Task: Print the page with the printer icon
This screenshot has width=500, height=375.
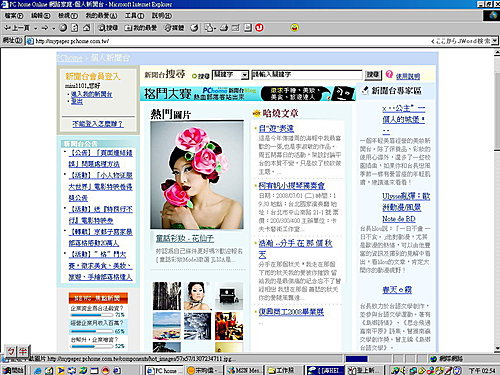Action: [x=224, y=28]
